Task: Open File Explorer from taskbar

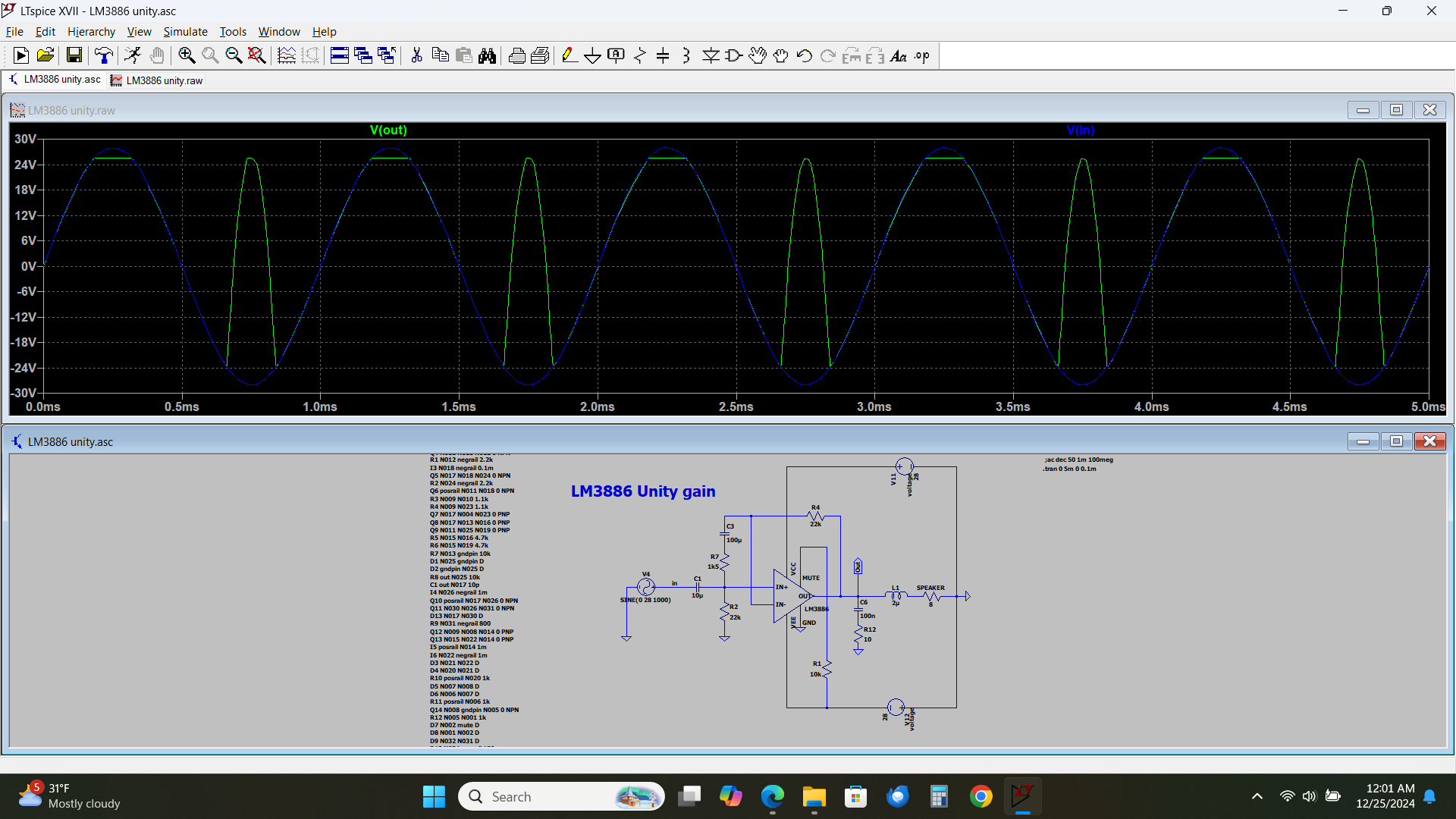Action: [x=814, y=796]
